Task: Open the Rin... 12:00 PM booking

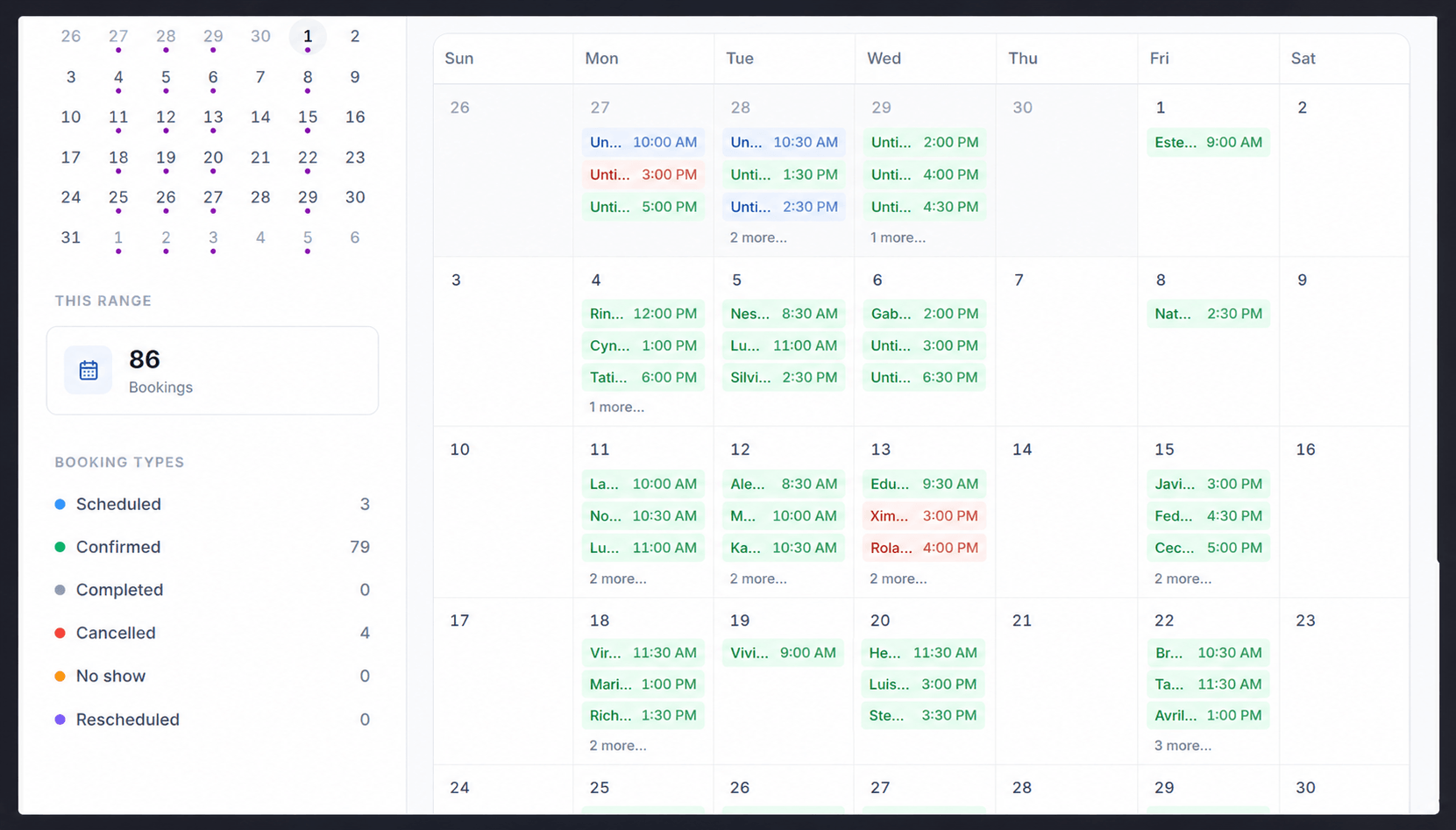Action: [643, 314]
